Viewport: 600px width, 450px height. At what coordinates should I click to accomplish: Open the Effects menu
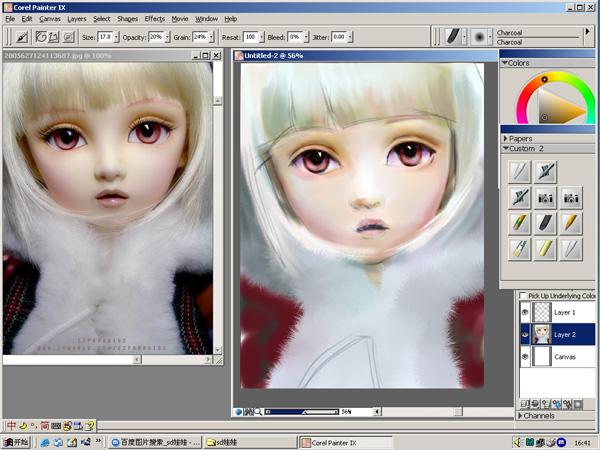(155, 19)
